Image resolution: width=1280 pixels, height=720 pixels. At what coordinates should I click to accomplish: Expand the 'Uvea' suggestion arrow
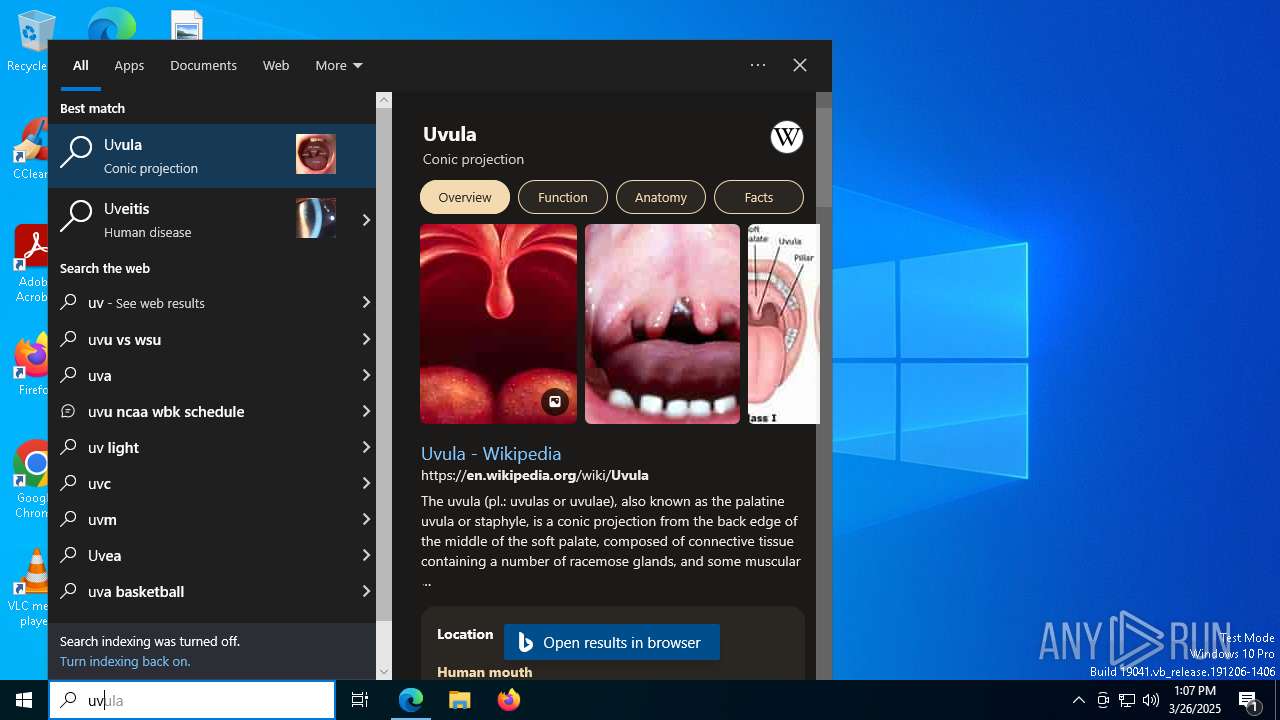pos(366,555)
